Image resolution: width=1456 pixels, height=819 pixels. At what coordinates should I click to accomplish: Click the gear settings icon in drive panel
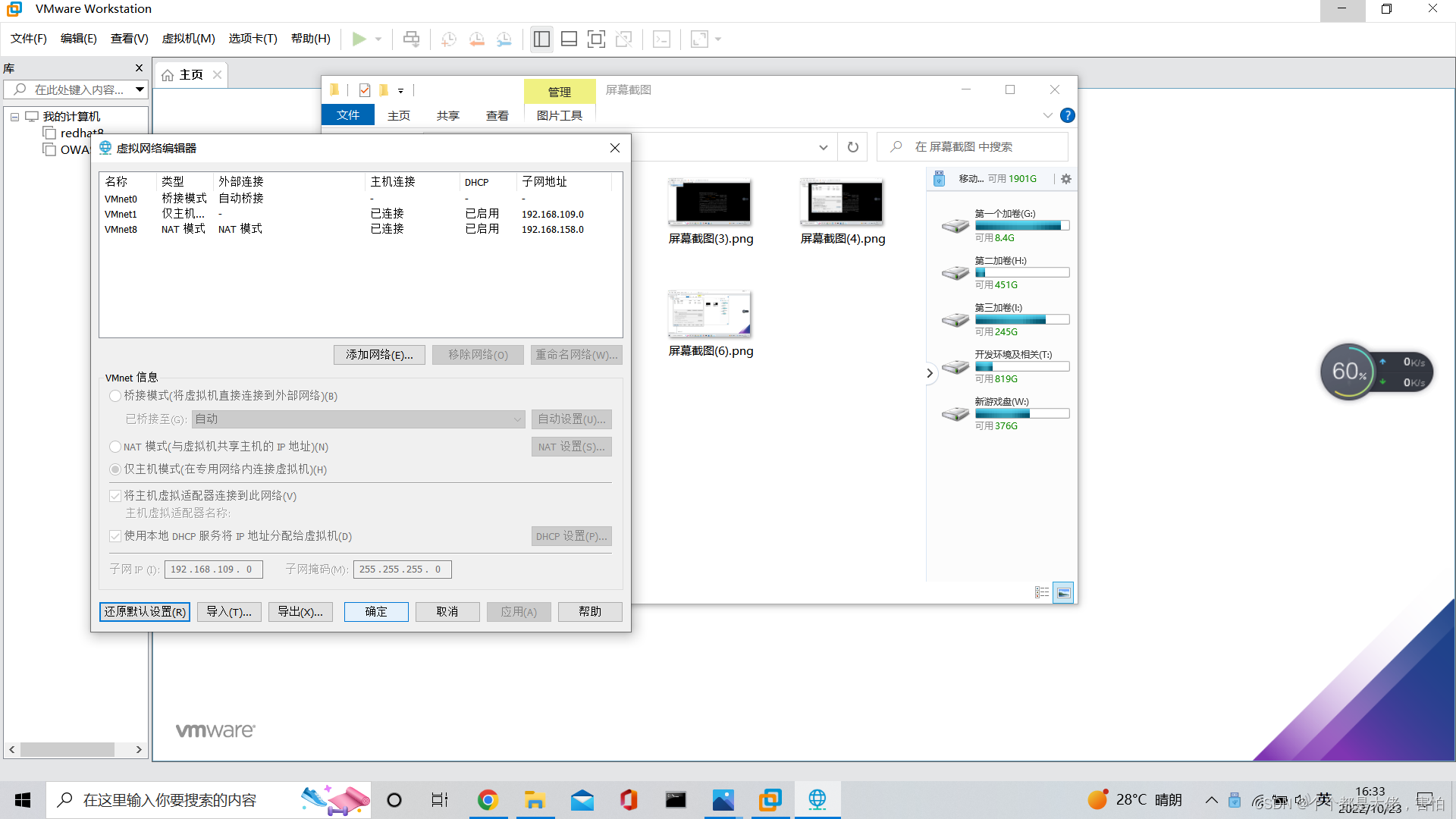(x=1065, y=179)
